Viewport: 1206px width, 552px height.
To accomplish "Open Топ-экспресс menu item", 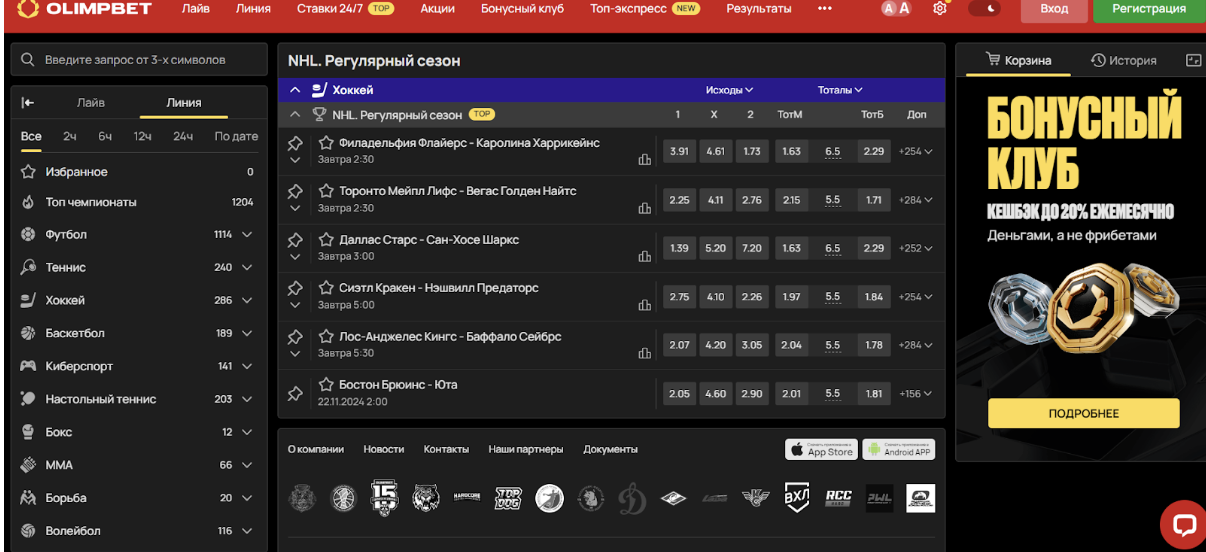I will click(645, 8).
